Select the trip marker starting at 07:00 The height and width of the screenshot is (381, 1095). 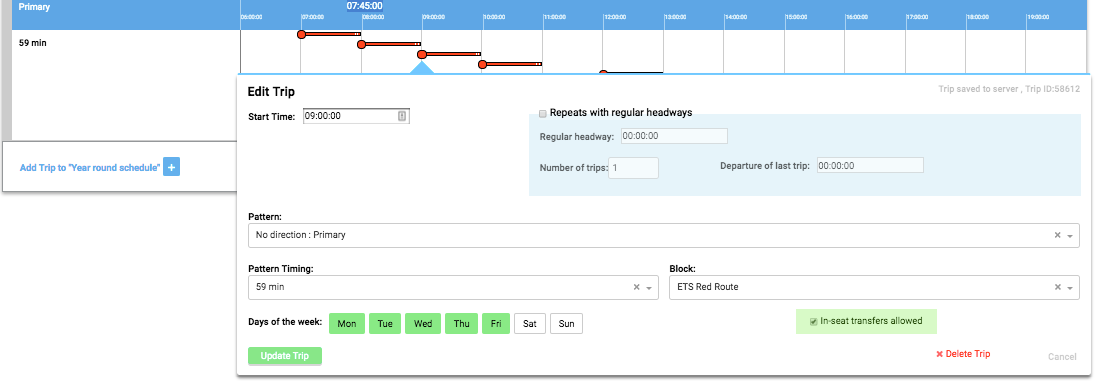pos(302,34)
